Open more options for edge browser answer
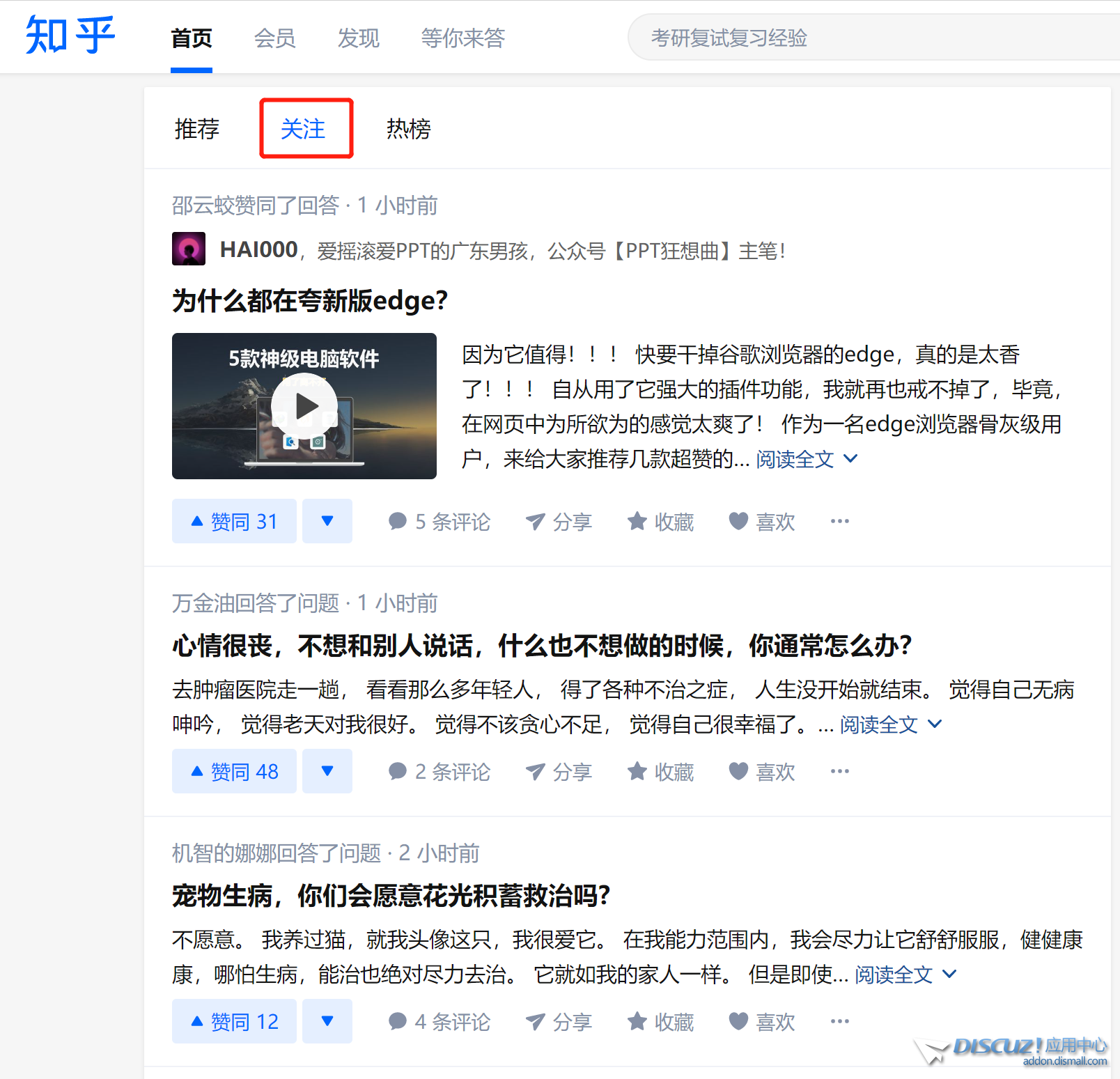 point(839,522)
